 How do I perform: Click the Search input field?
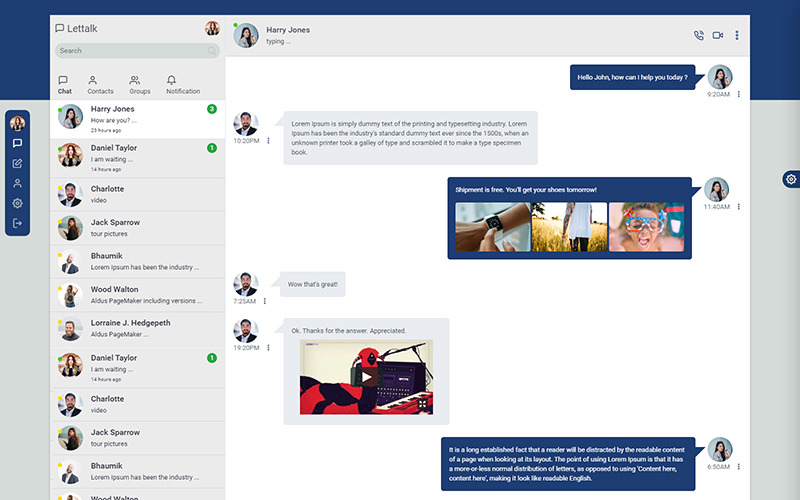[x=130, y=51]
